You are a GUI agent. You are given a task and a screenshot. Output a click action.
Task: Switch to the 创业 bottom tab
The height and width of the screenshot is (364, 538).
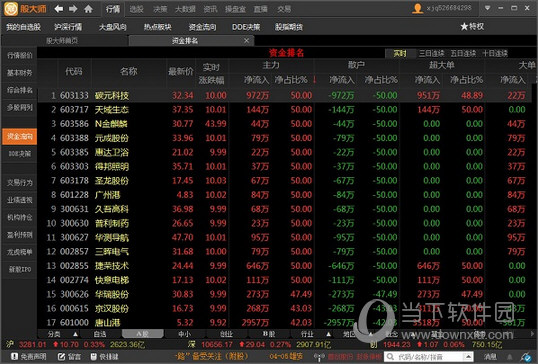point(226,334)
